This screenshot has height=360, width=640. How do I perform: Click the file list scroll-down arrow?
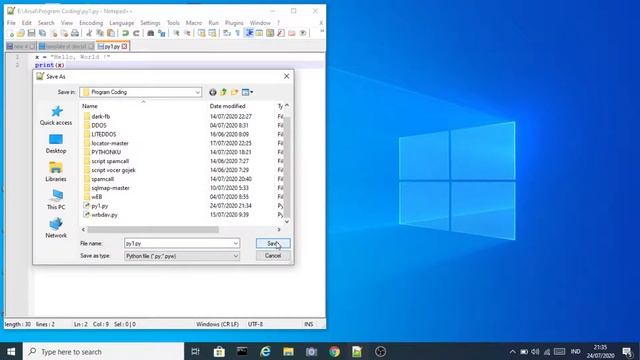[287, 222]
